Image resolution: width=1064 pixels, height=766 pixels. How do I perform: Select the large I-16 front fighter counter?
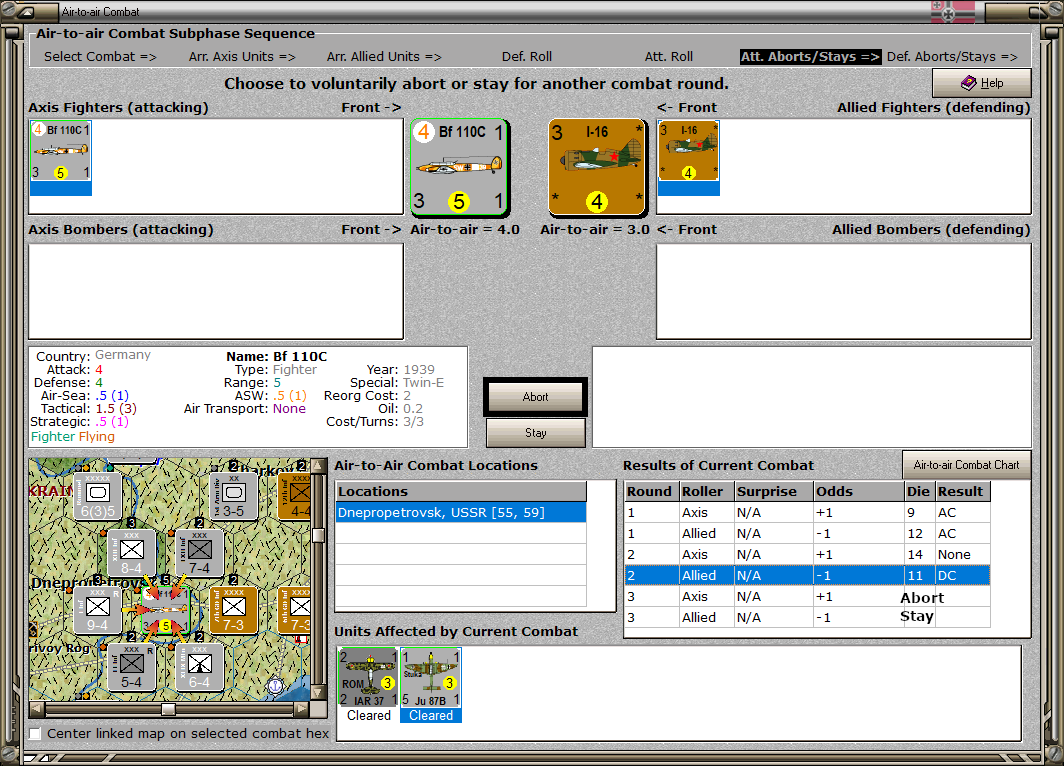pyautogui.click(x=597, y=168)
